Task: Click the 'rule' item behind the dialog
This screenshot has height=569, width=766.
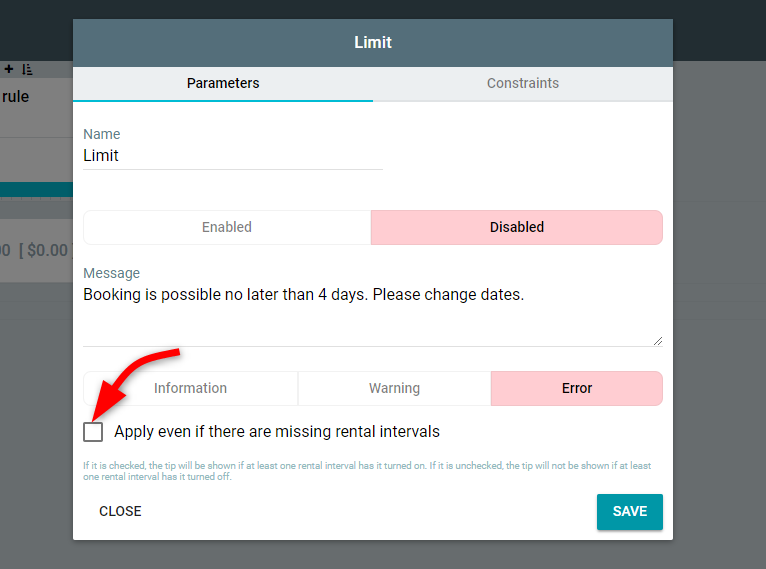Action: coord(16,97)
